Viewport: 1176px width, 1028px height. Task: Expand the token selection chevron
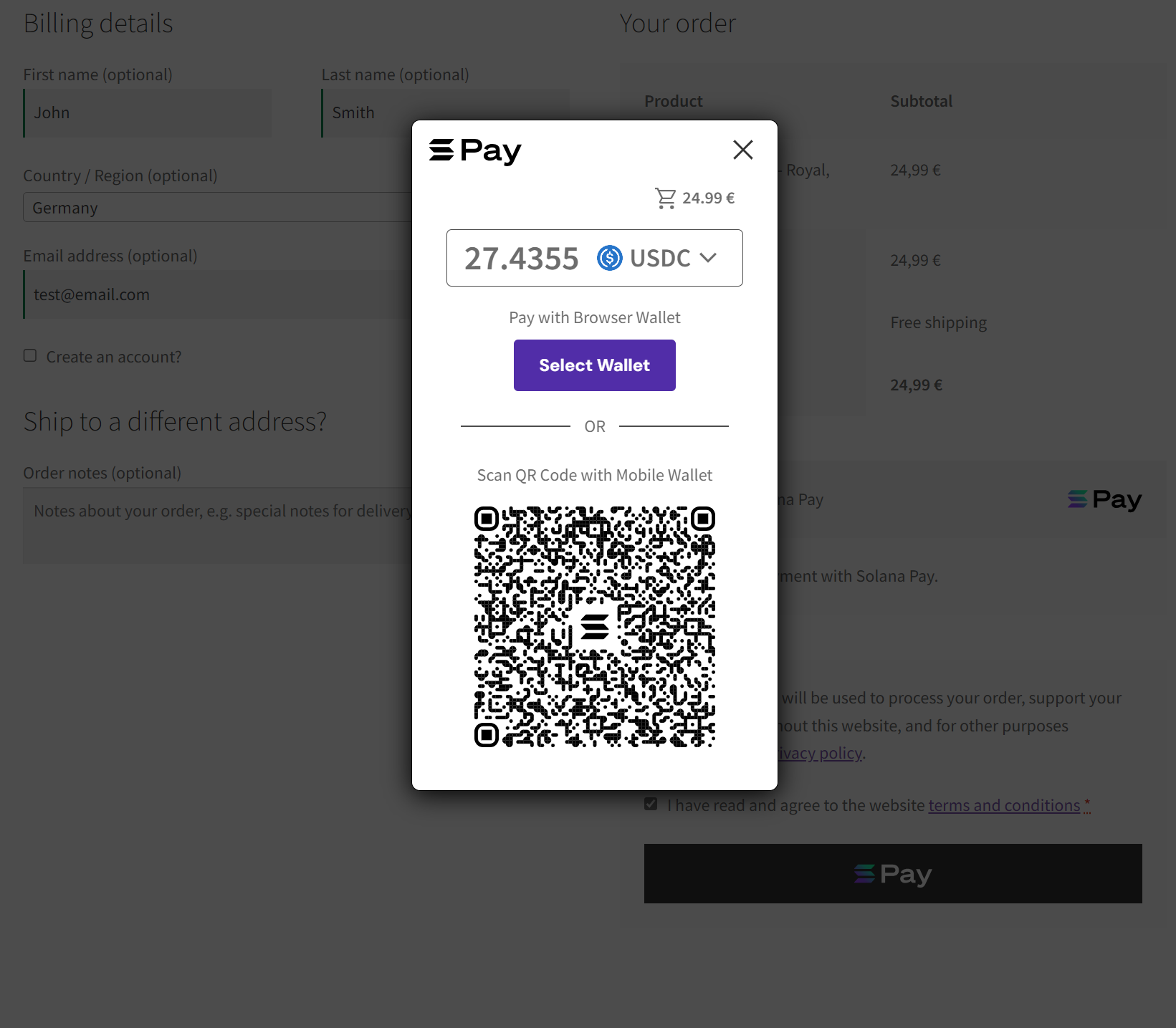708,258
